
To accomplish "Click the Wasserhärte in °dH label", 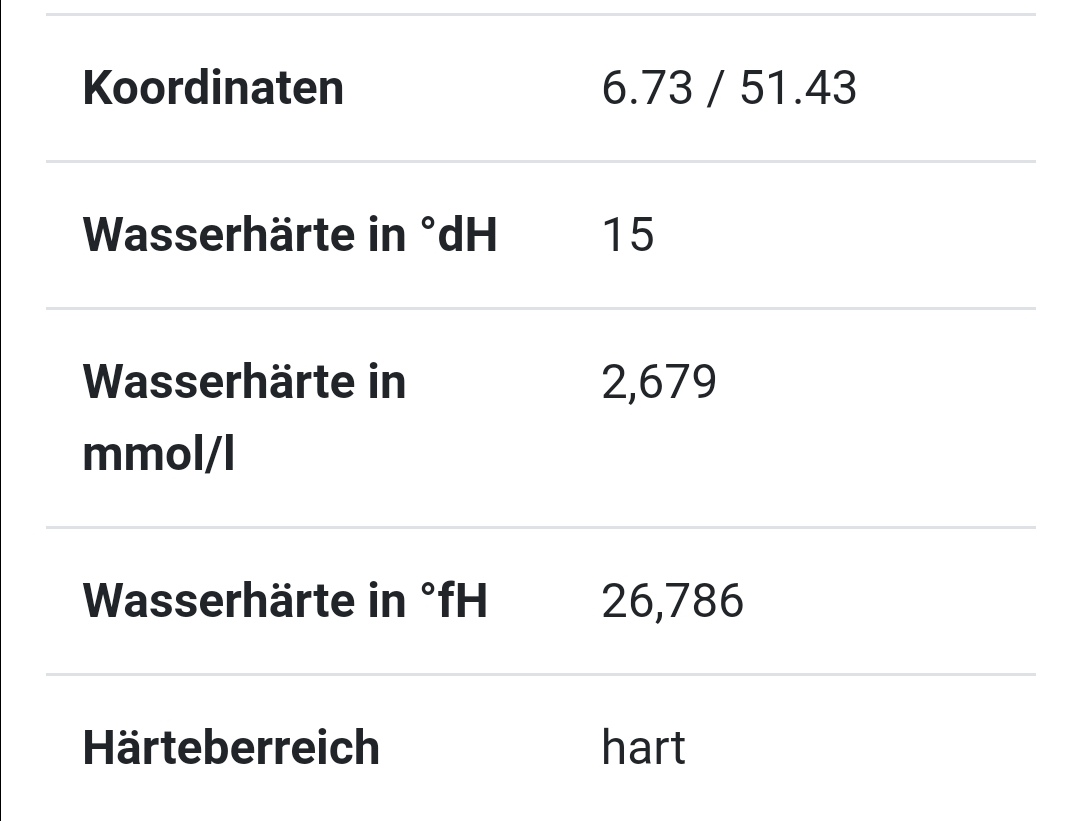I will tap(289, 235).
